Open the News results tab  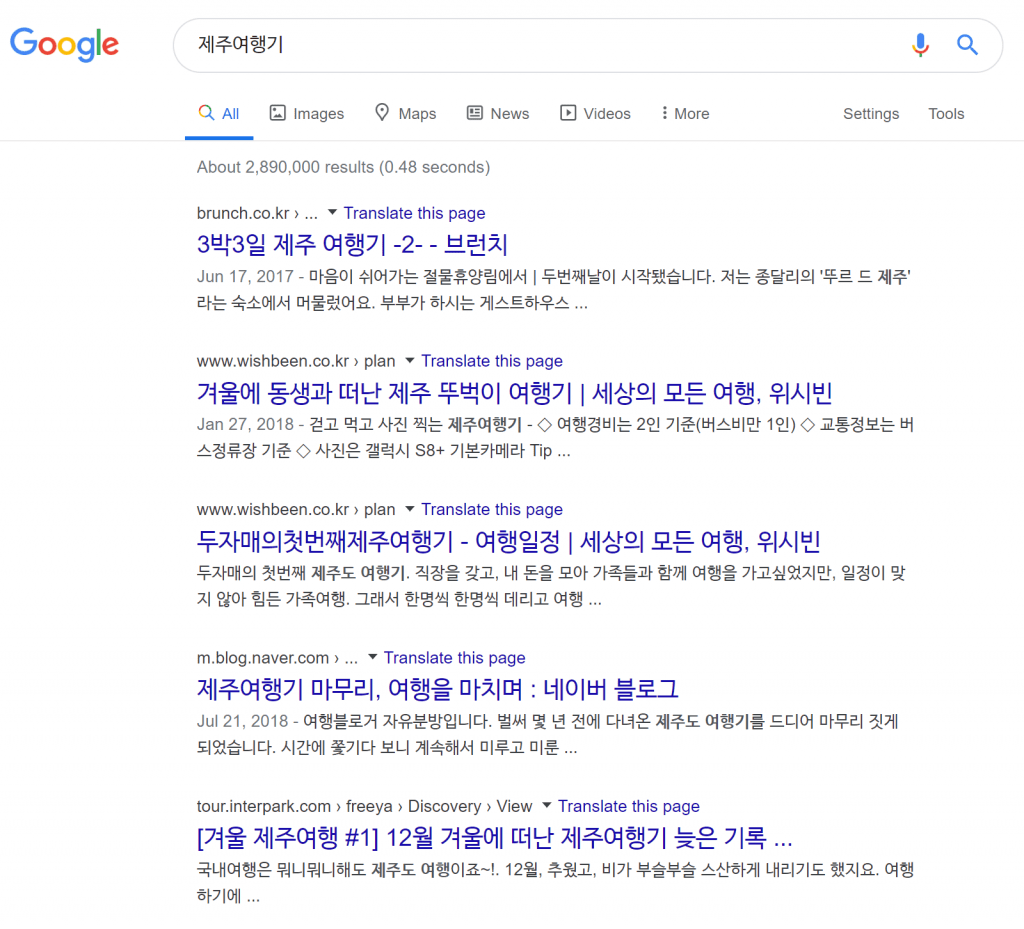click(498, 114)
